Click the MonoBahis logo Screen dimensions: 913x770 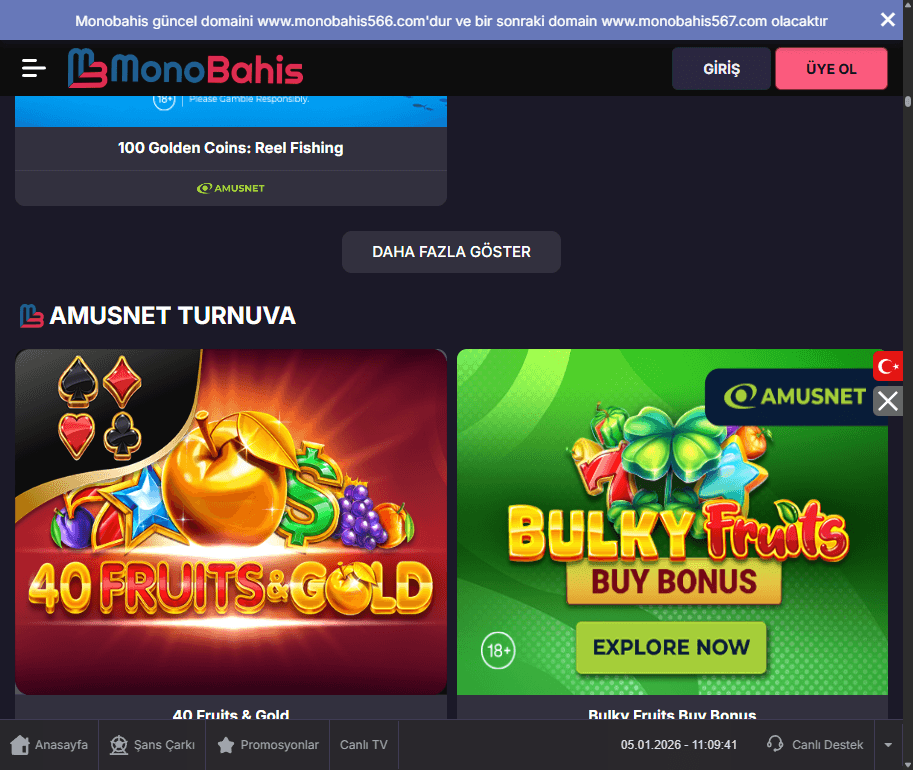coord(185,68)
